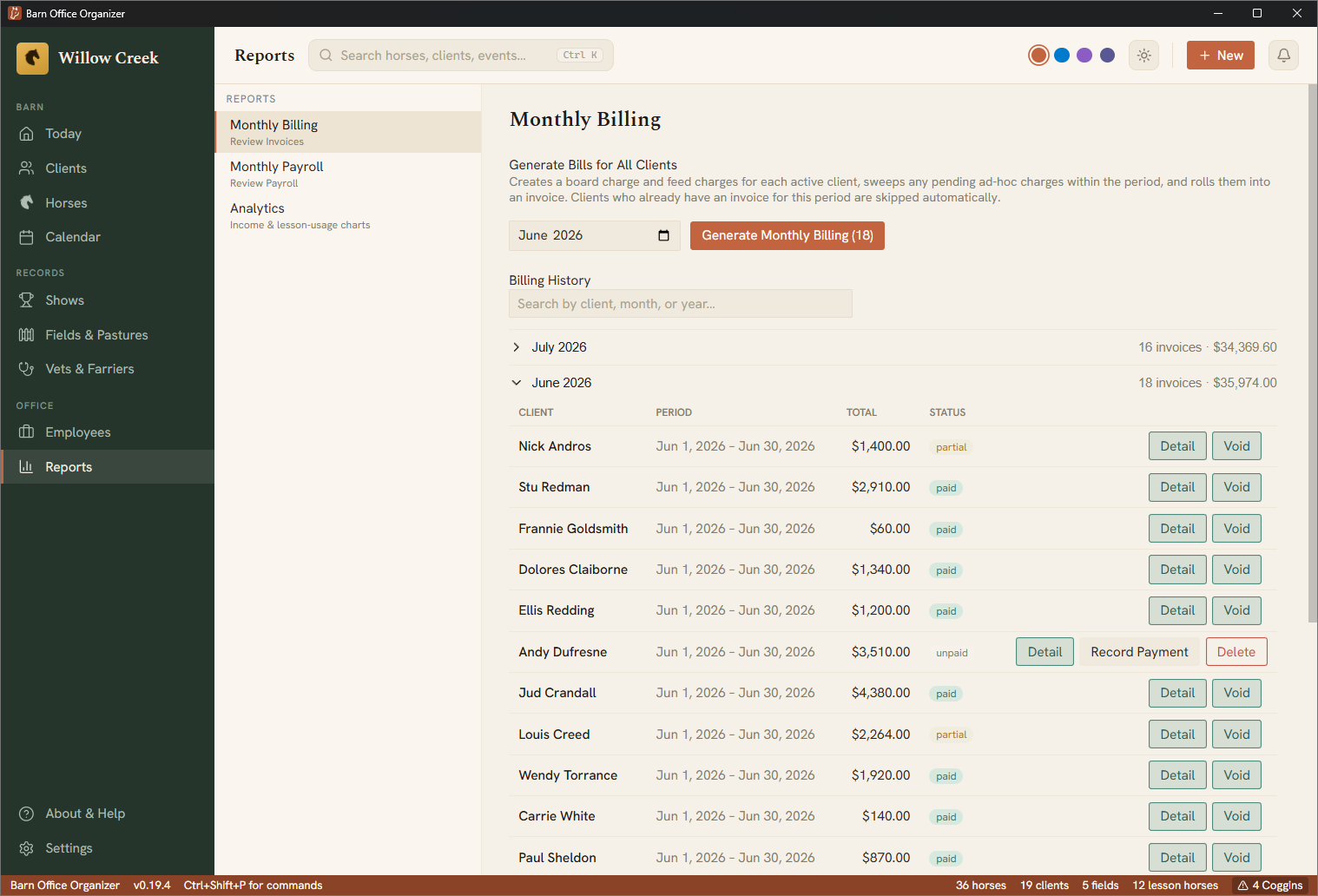Open Monthly Payroll report
The width and height of the screenshot is (1318, 896).
[x=348, y=174]
